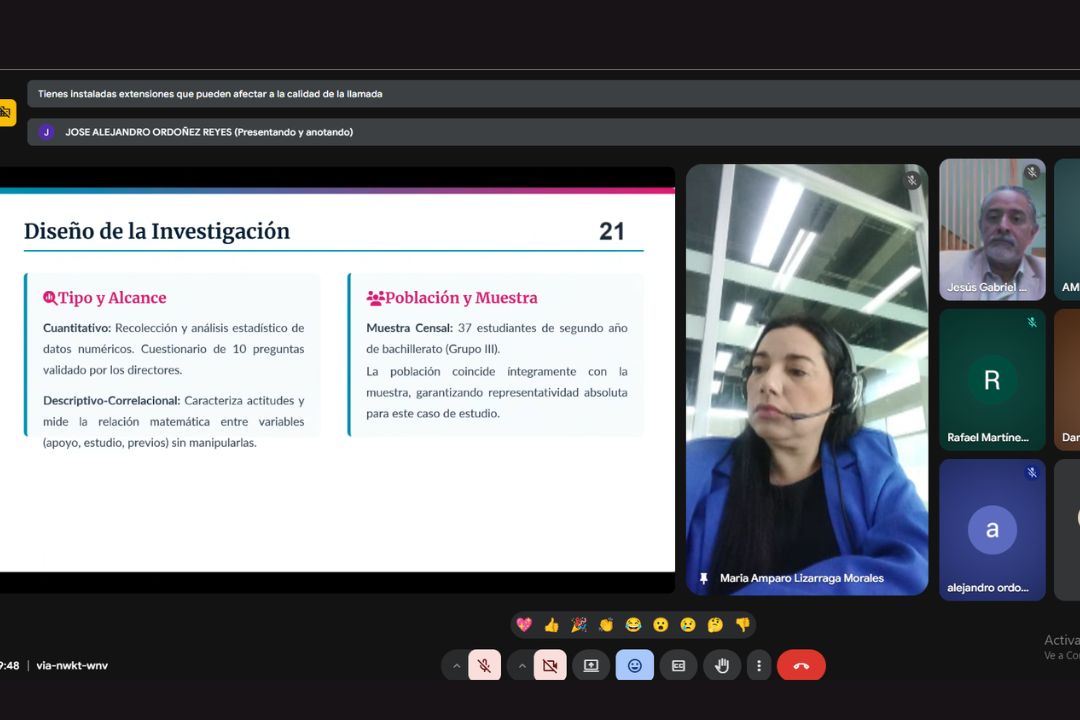Screen dimensions: 1080x720
Task: Toggle closed captions
Action: pos(678,666)
